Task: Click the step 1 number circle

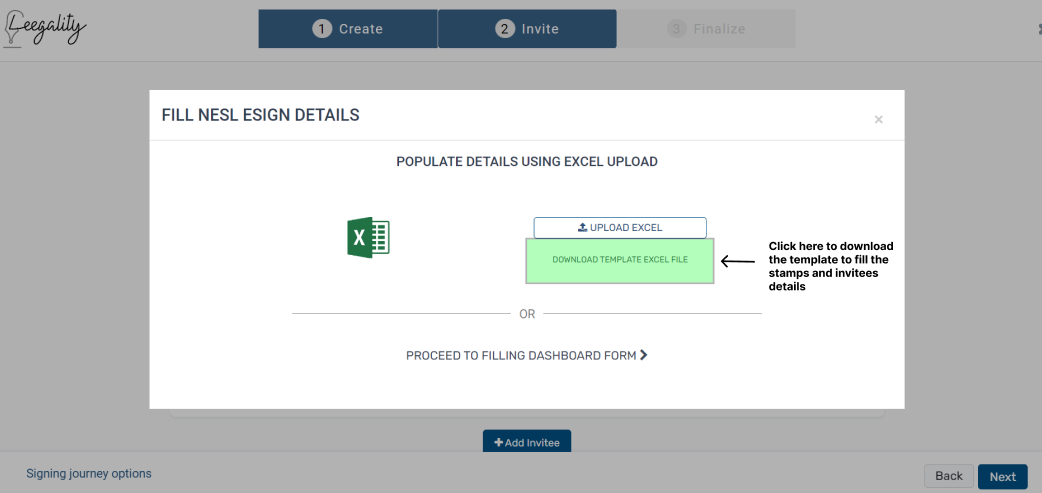Action: pos(322,29)
